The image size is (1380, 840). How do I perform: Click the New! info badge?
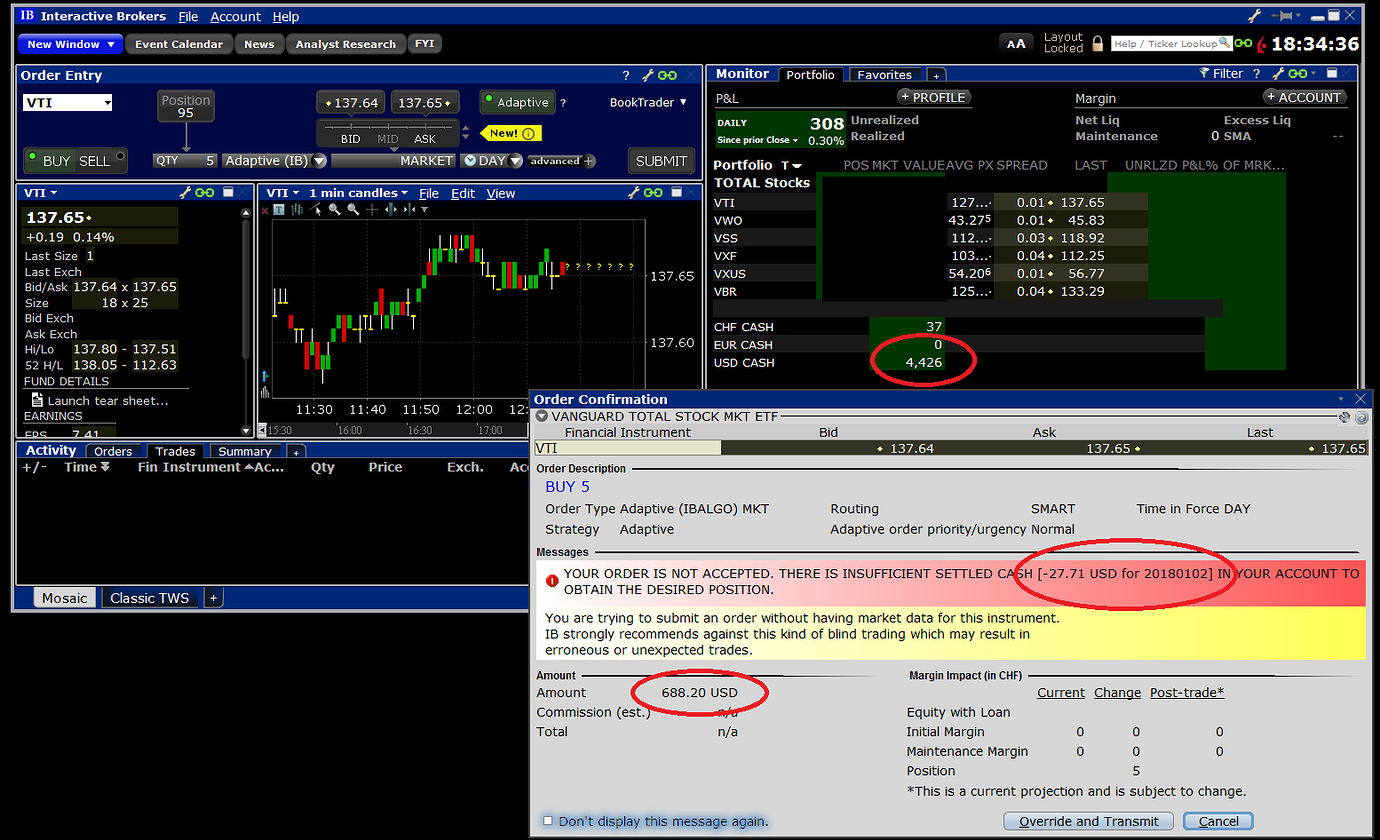(513, 133)
